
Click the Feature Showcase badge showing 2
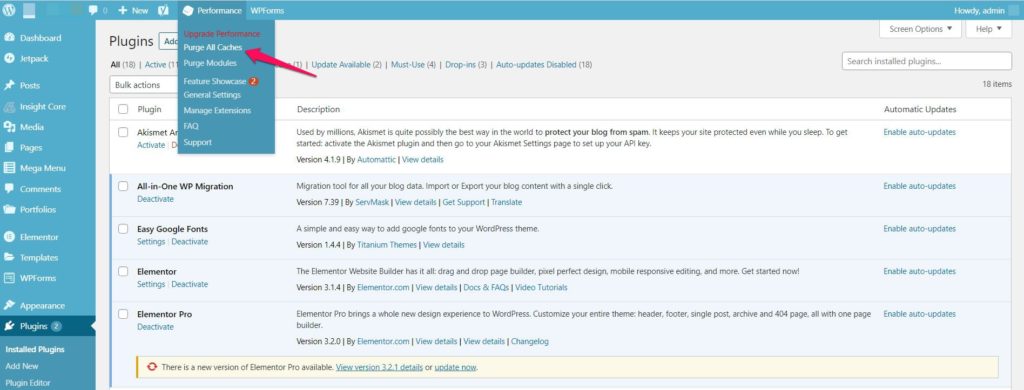click(x=253, y=82)
